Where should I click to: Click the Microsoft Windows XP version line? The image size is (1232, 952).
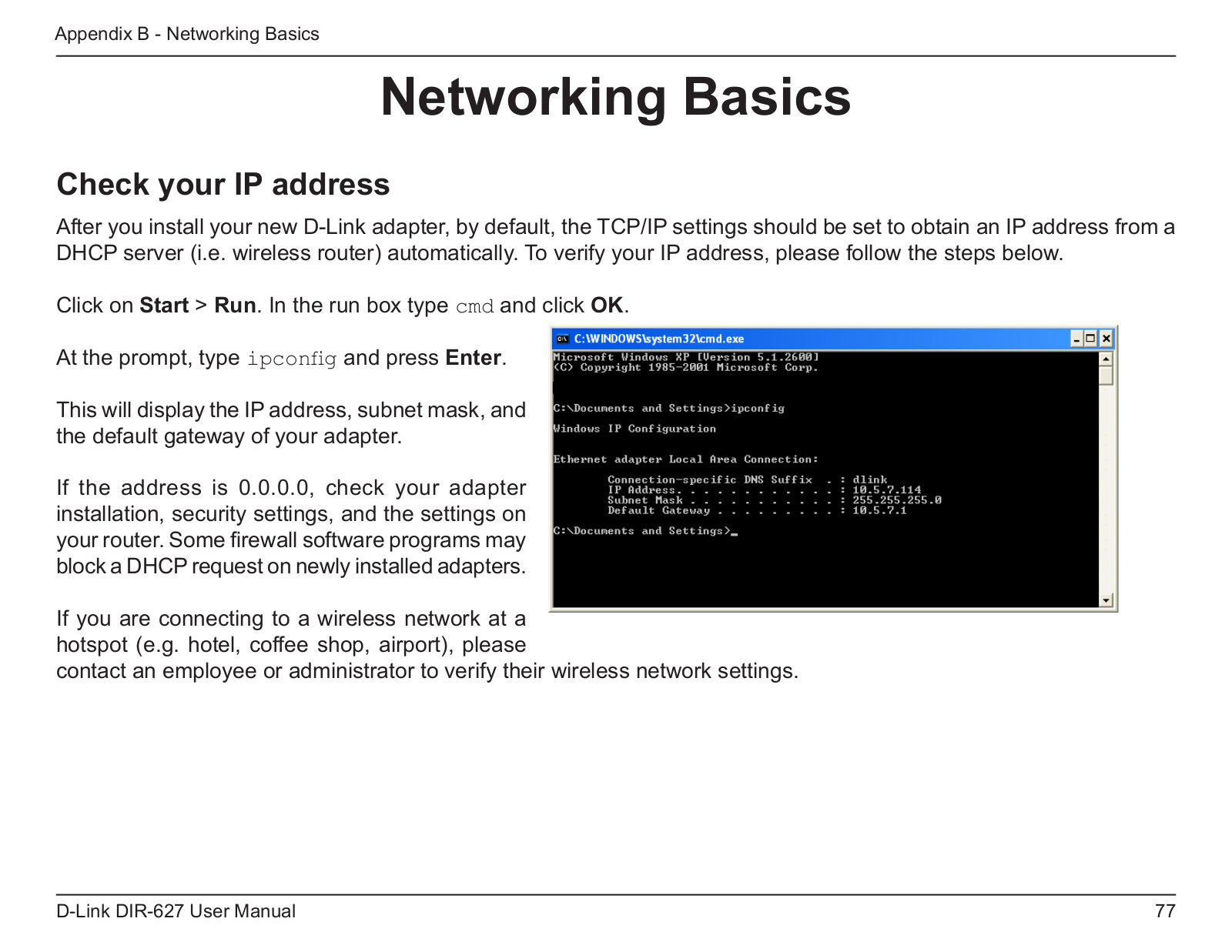click(x=686, y=357)
